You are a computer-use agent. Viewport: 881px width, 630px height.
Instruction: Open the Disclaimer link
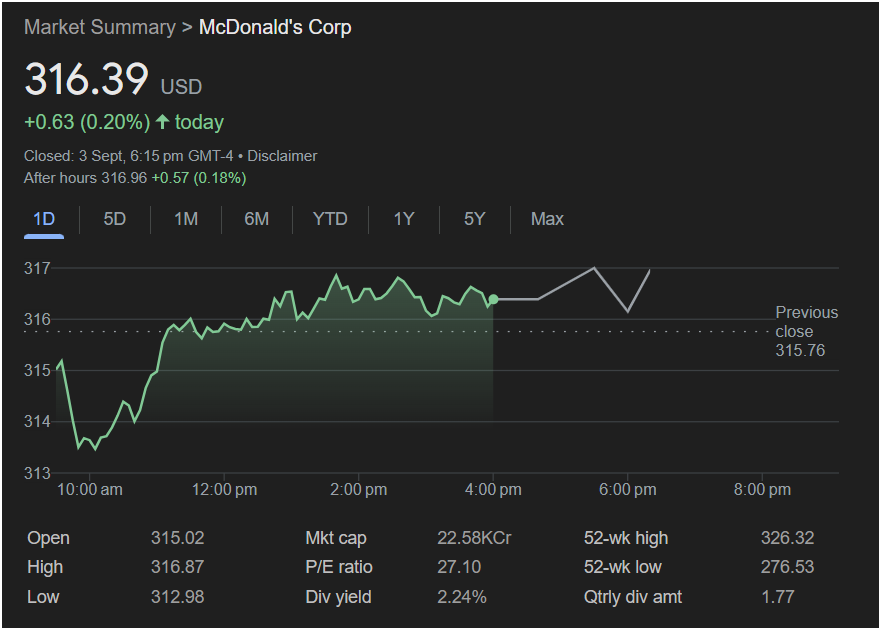282,156
